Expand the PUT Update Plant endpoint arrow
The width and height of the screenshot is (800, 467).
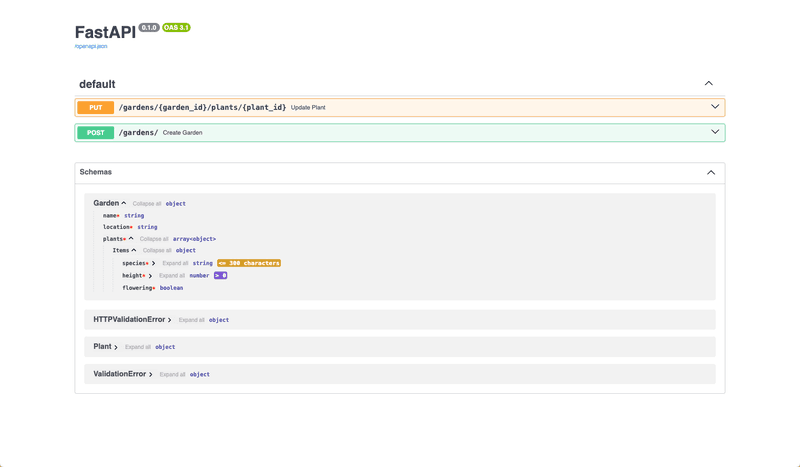(715, 107)
